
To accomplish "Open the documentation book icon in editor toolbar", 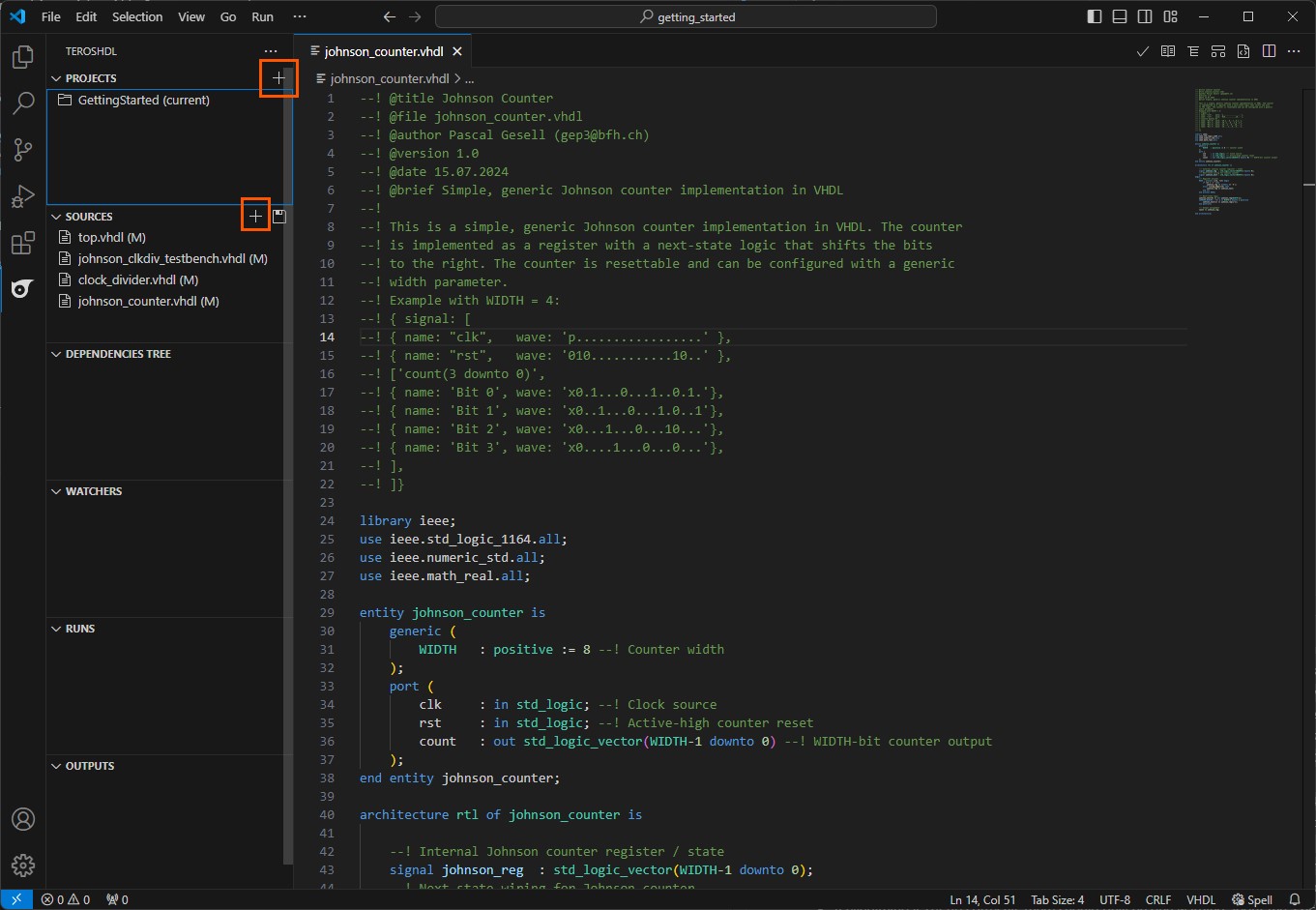I will [x=1168, y=51].
